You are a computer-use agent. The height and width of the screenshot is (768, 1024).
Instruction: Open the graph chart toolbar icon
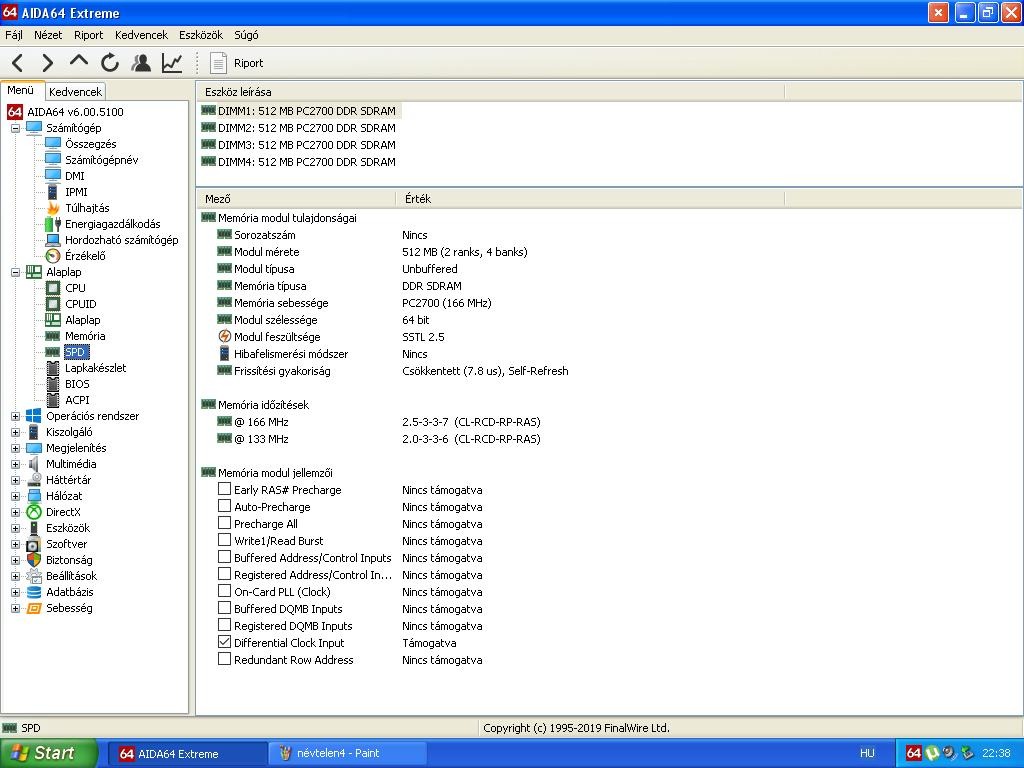pyautogui.click(x=172, y=63)
